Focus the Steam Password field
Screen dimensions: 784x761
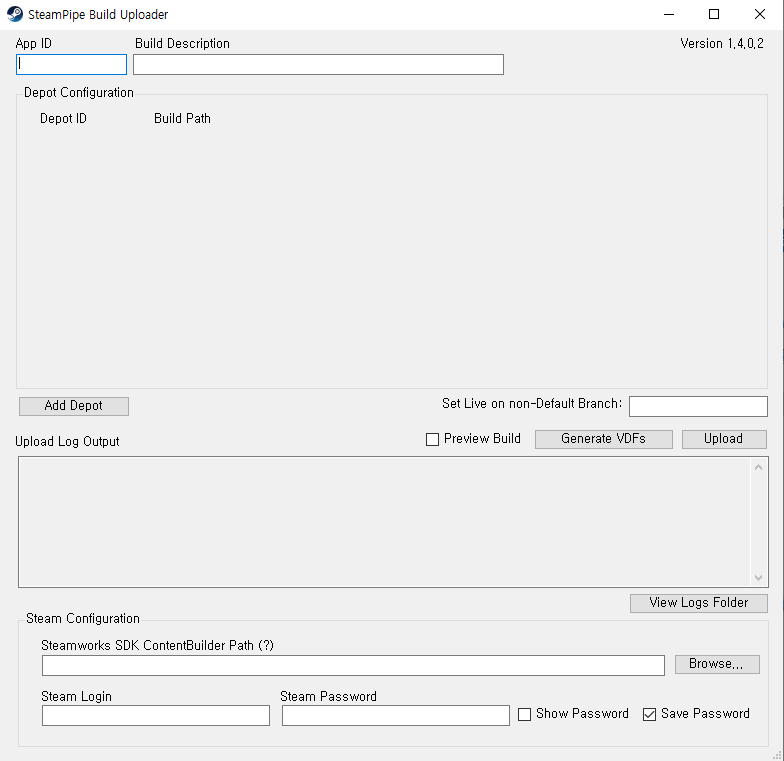coord(396,715)
